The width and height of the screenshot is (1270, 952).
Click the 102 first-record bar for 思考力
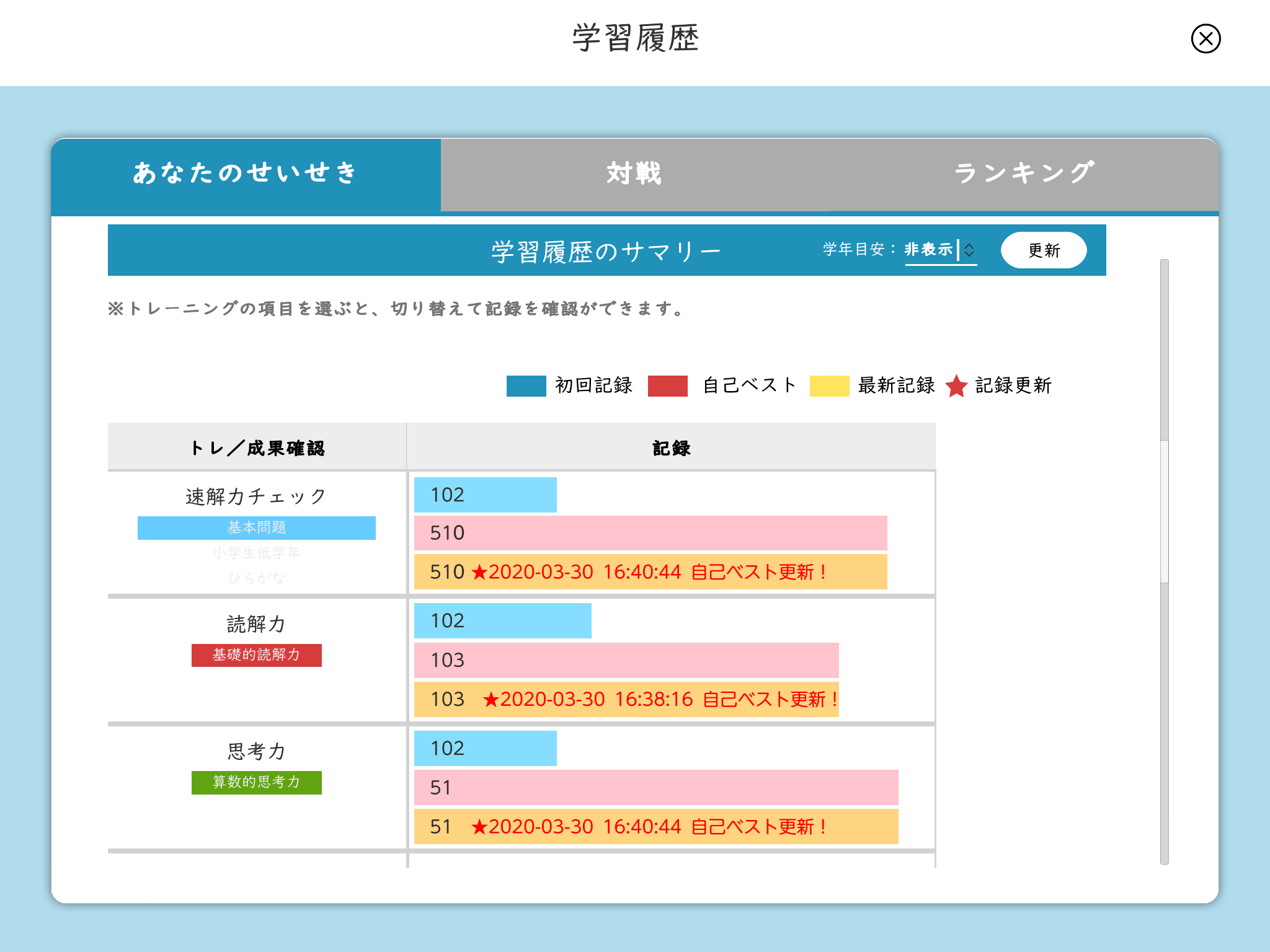(x=486, y=749)
